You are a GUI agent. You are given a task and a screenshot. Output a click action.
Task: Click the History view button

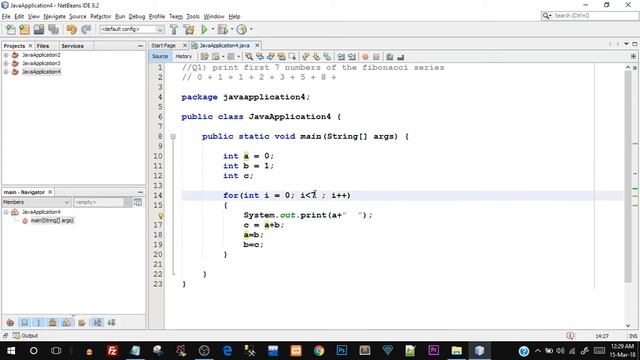pyautogui.click(x=183, y=57)
